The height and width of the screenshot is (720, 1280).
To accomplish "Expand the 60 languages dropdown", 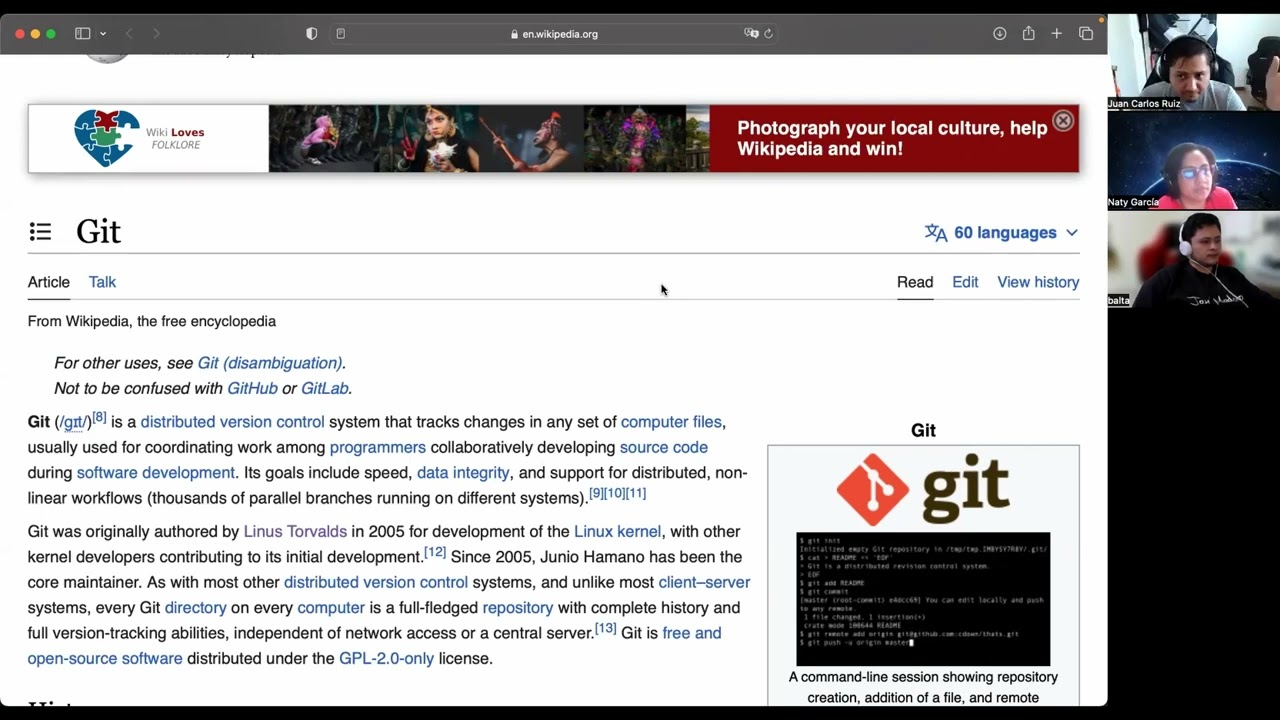I will [1002, 233].
